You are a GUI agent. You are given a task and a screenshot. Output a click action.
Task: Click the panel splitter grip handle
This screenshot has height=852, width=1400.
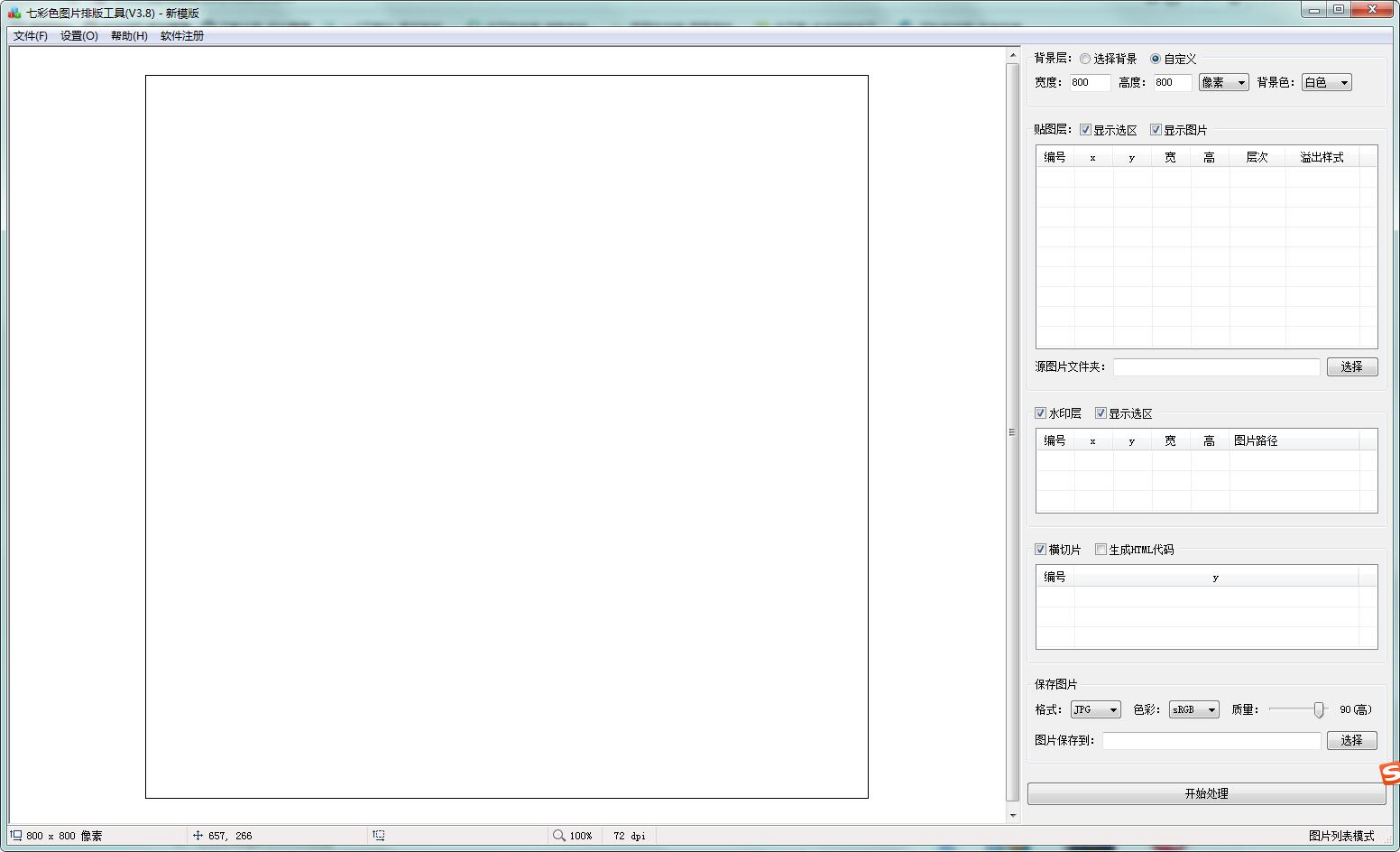pyautogui.click(x=1012, y=432)
